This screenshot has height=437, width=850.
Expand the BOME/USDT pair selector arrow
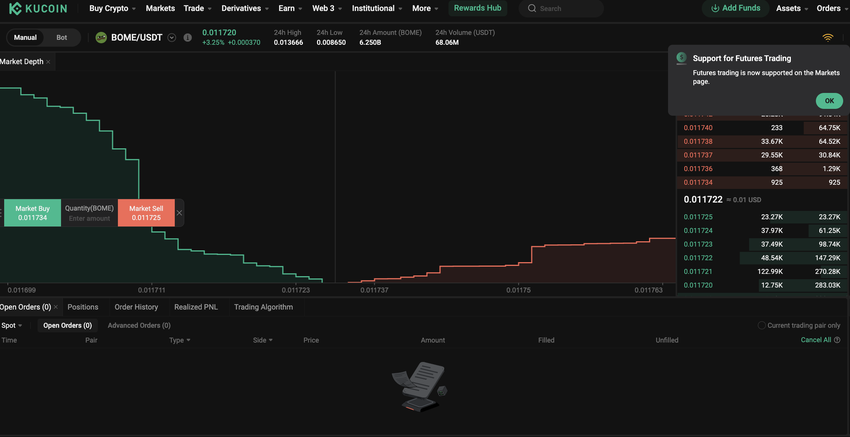pos(172,37)
